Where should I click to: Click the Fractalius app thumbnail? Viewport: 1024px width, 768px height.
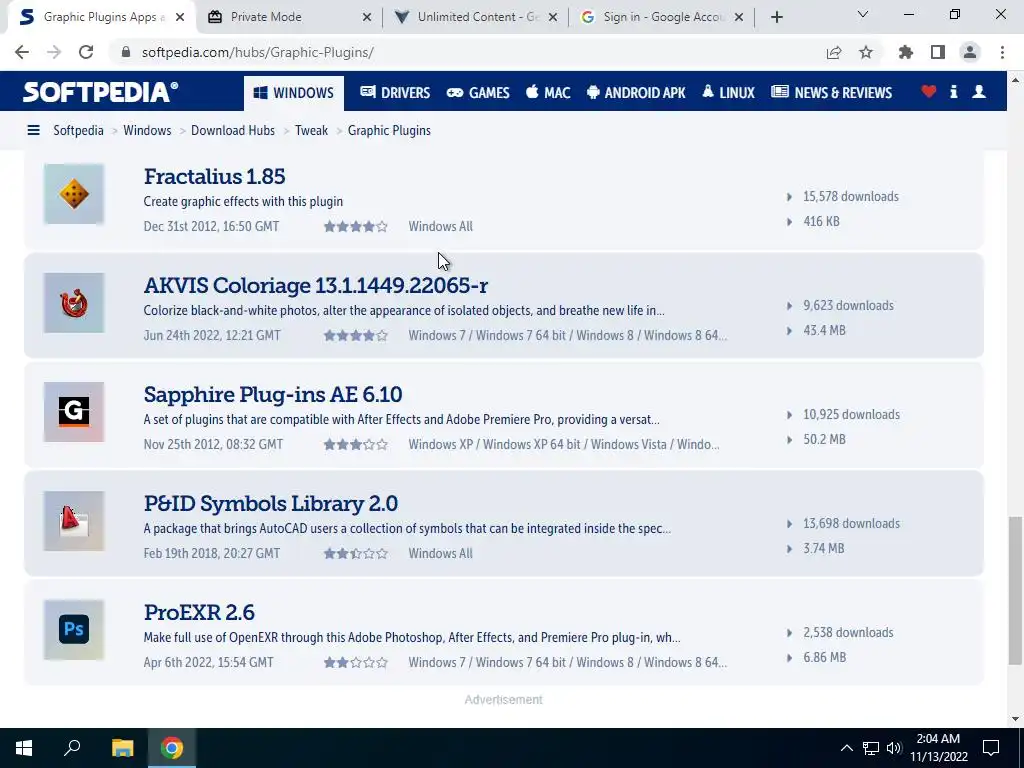(x=74, y=194)
